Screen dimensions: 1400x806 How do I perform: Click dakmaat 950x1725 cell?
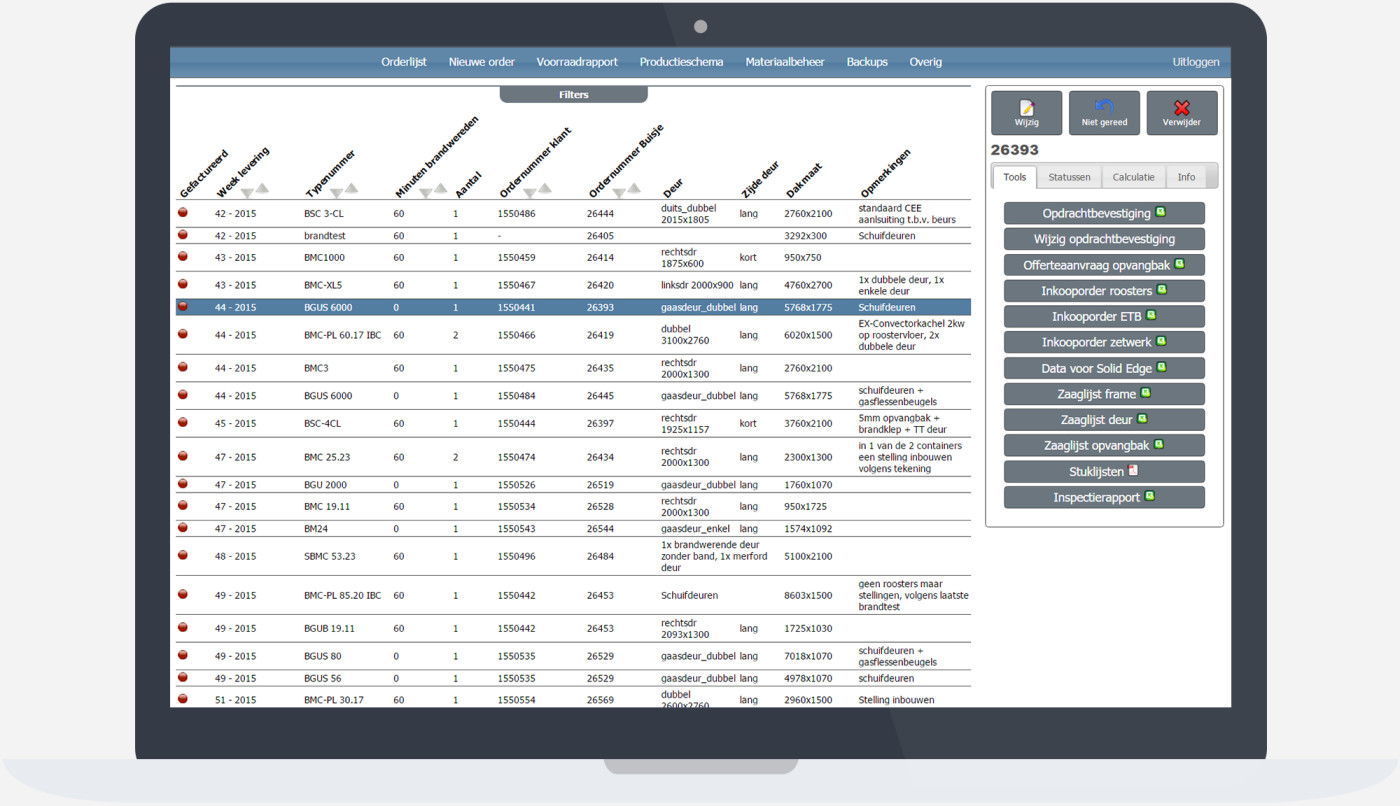tap(805, 506)
